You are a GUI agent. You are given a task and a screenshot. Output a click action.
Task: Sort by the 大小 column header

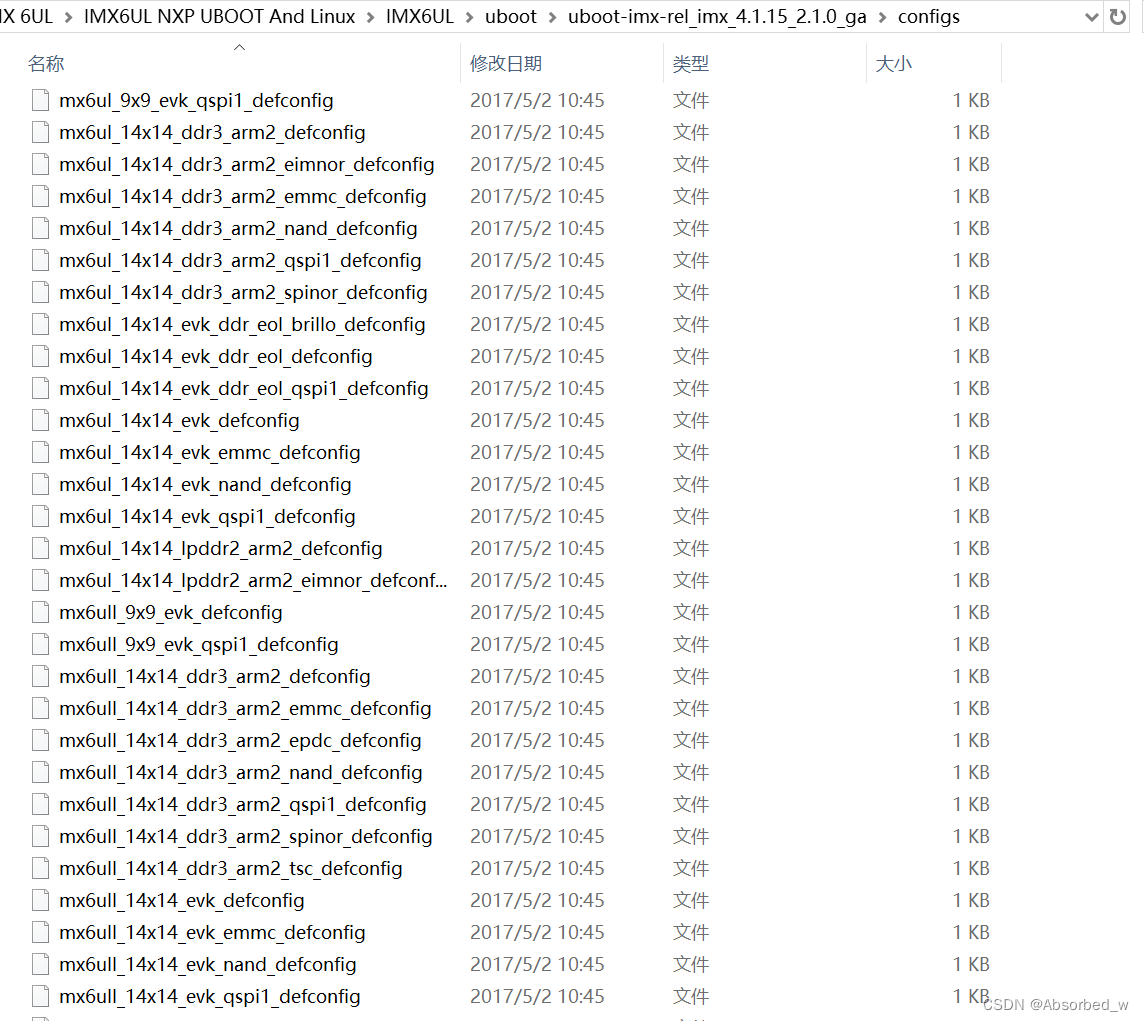coord(893,64)
